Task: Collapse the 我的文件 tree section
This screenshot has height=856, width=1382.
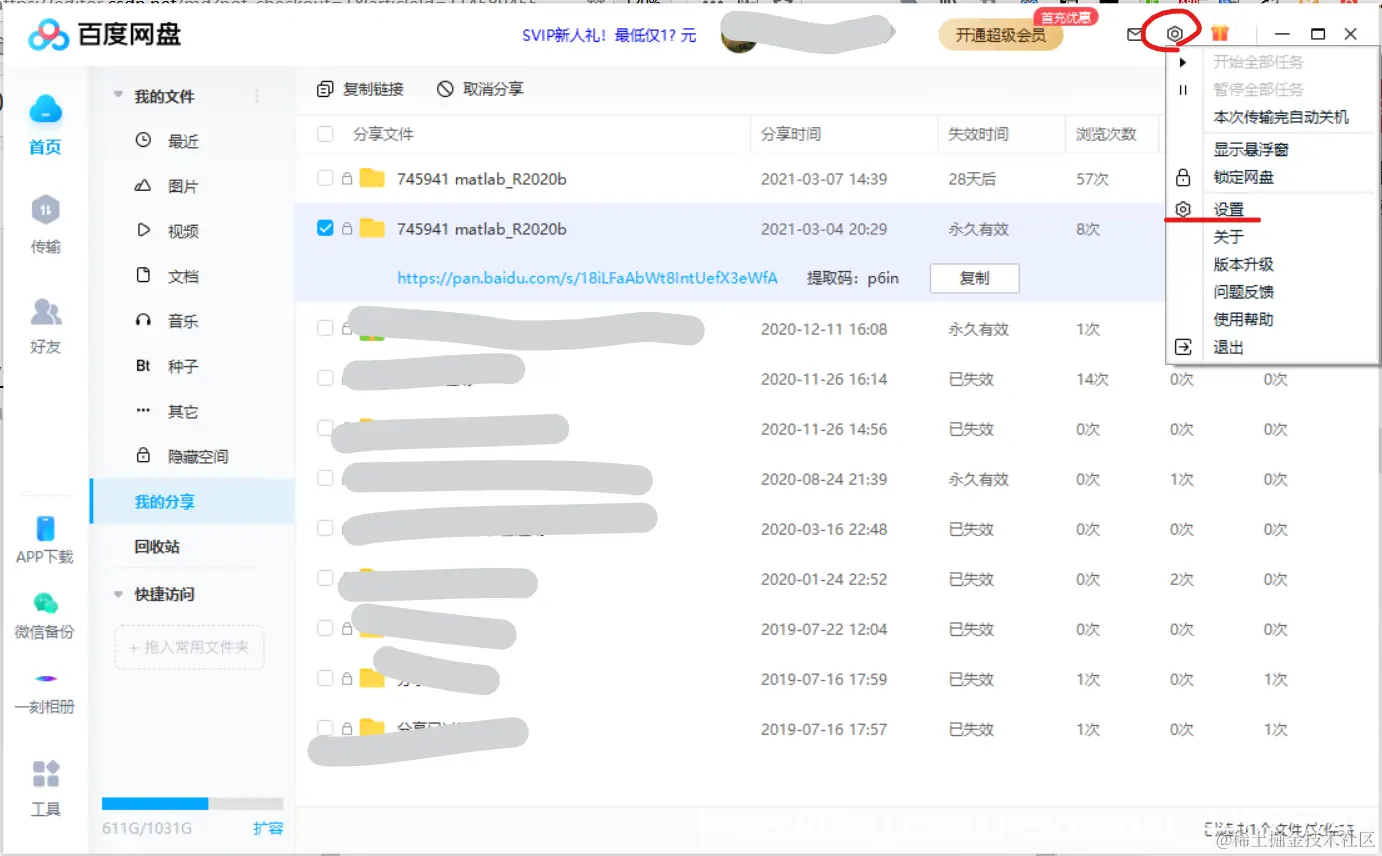Action: point(117,95)
